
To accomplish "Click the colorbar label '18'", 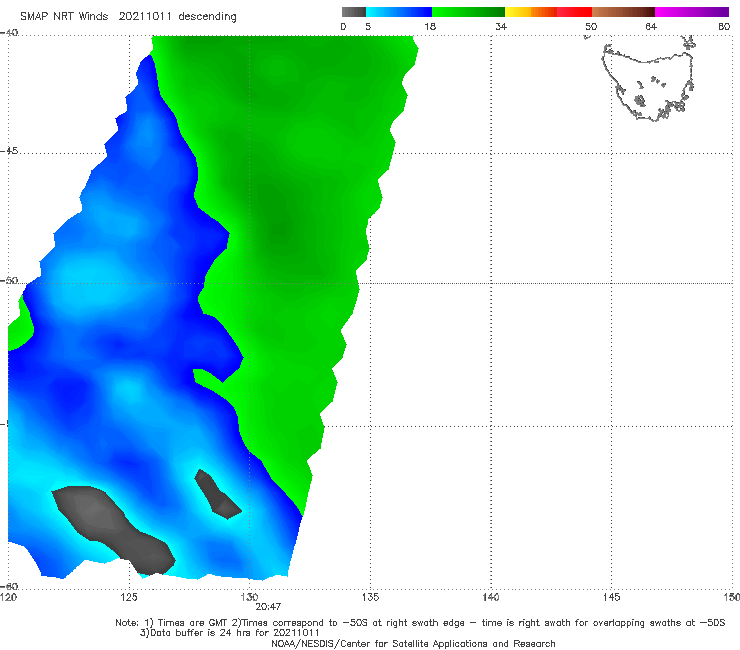I will click(x=430, y=27).
